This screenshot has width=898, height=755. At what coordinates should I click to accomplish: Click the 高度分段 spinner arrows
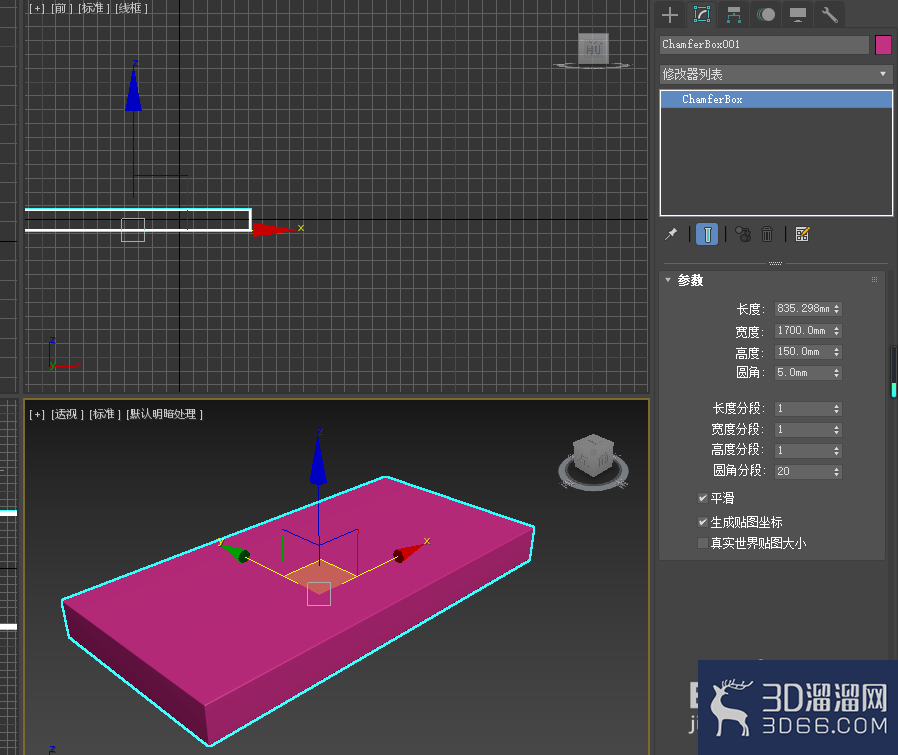point(837,450)
